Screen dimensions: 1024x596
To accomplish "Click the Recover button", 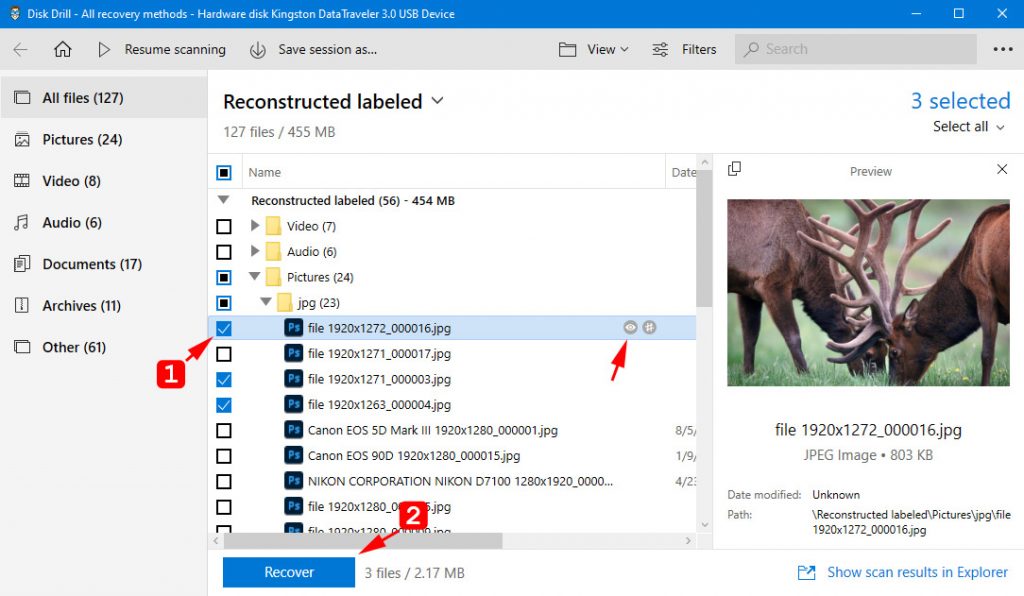I will (288, 572).
